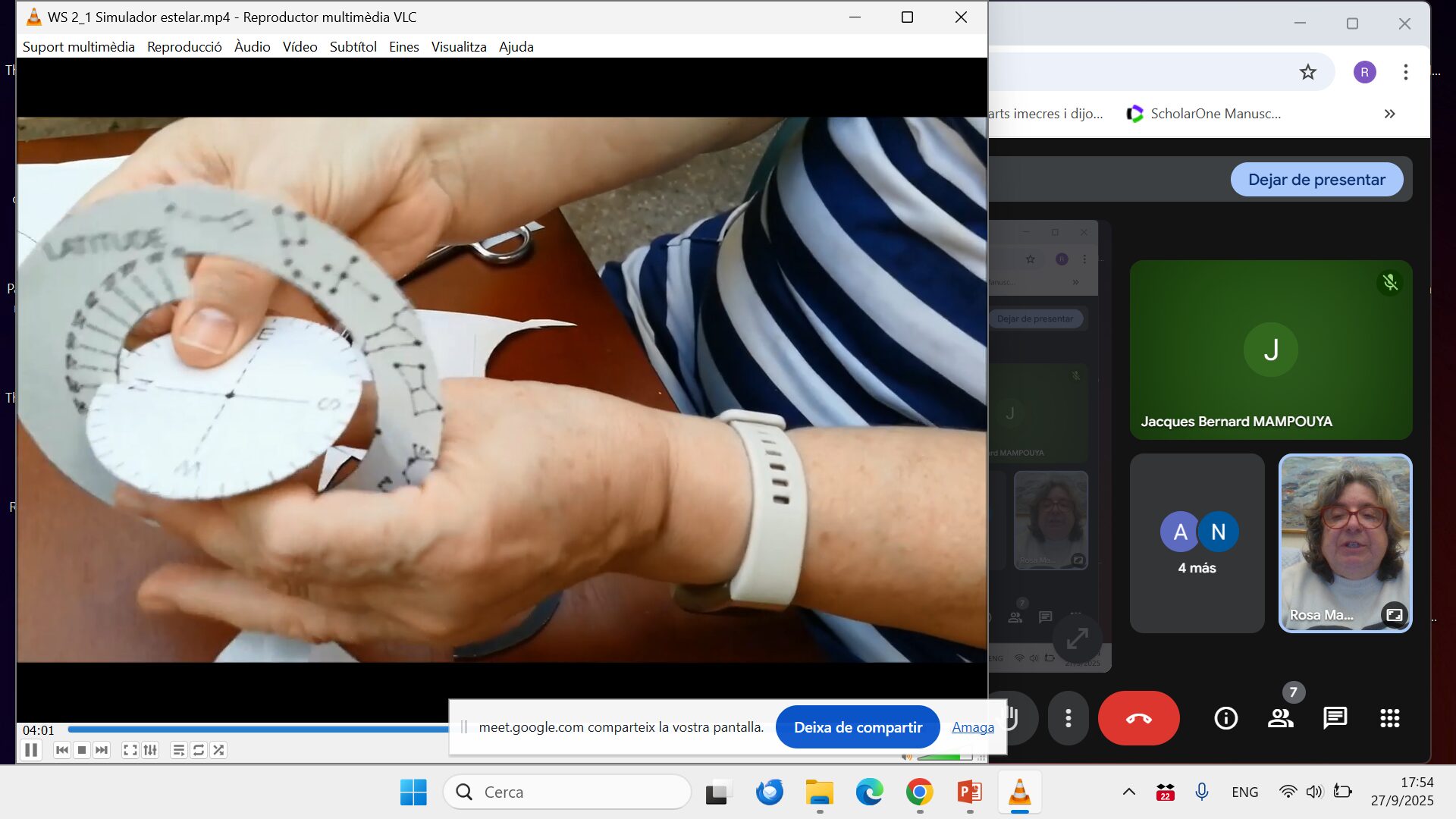Image resolution: width=1456 pixels, height=819 pixels.
Task: Toggle VLC fullscreen mode
Action: pos(130,750)
